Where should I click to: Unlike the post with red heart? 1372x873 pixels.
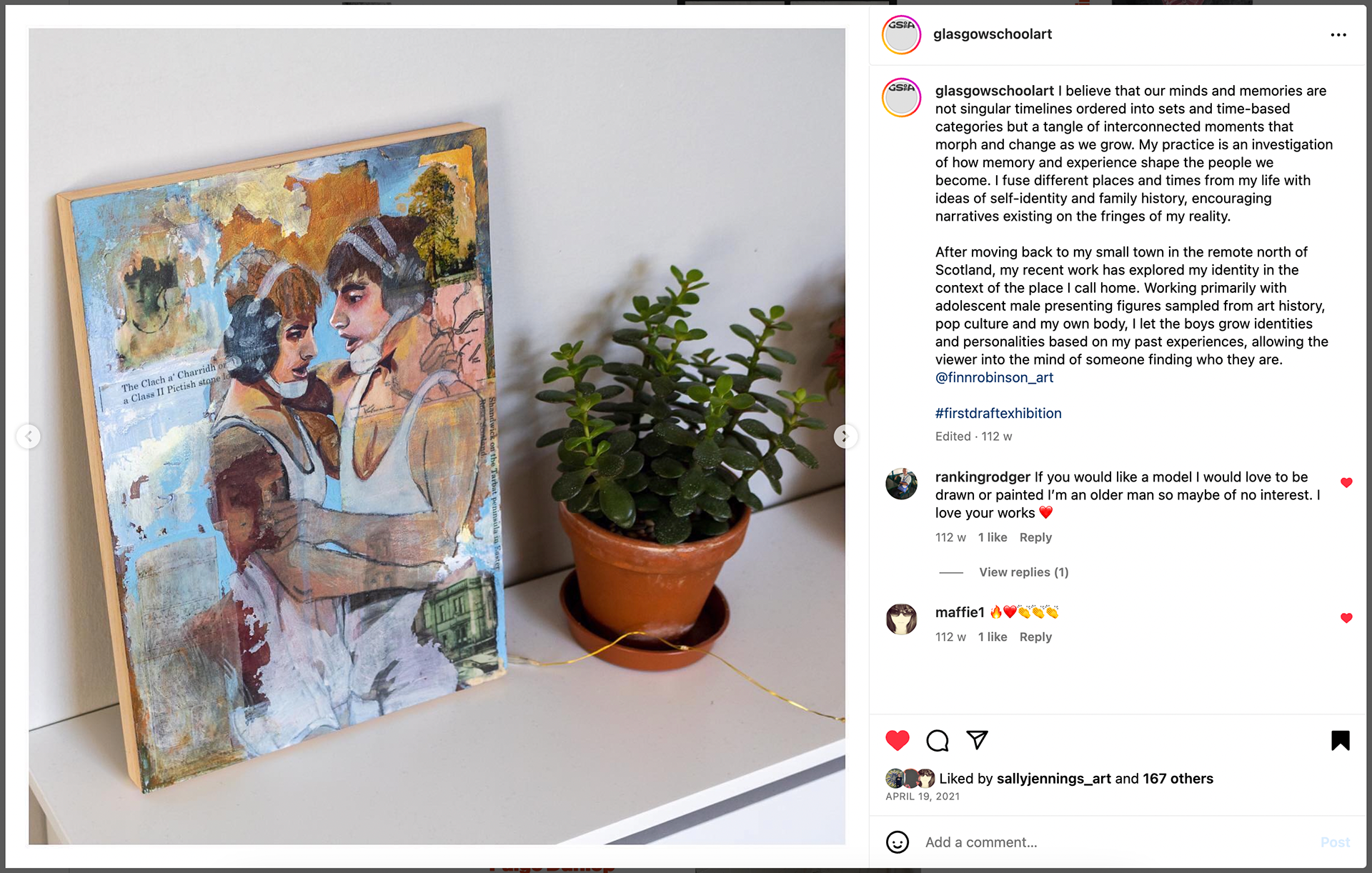click(898, 740)
